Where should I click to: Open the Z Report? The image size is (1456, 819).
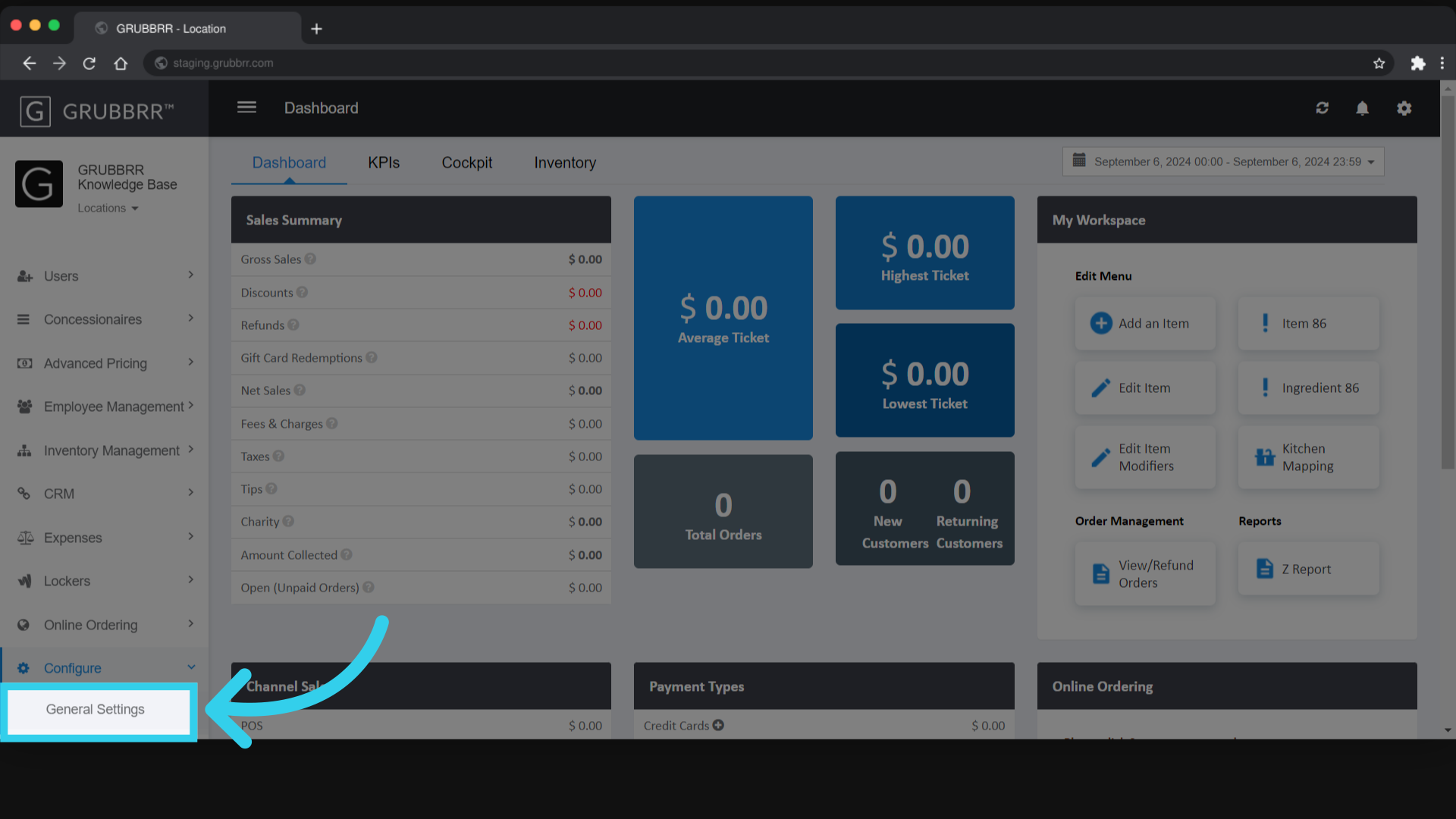coord(1309,569)
